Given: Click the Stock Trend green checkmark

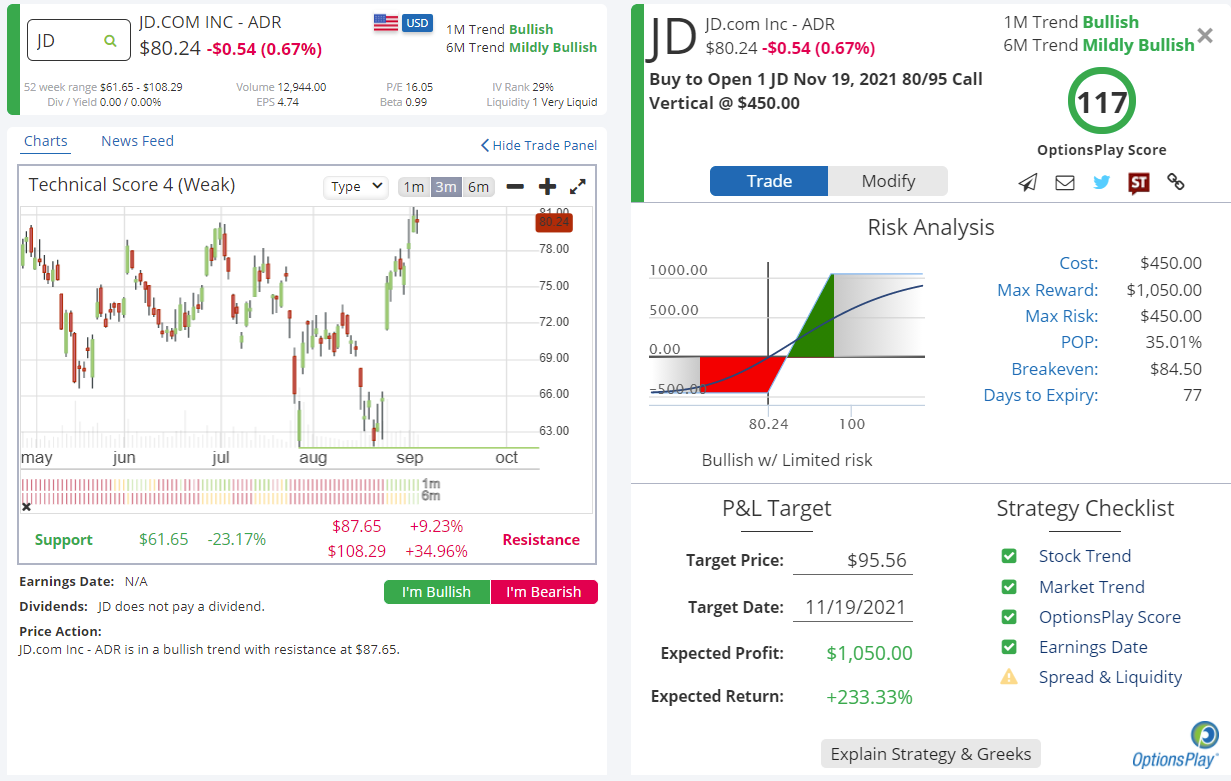Looking at the screenshot, I should tap(1009, 556).
